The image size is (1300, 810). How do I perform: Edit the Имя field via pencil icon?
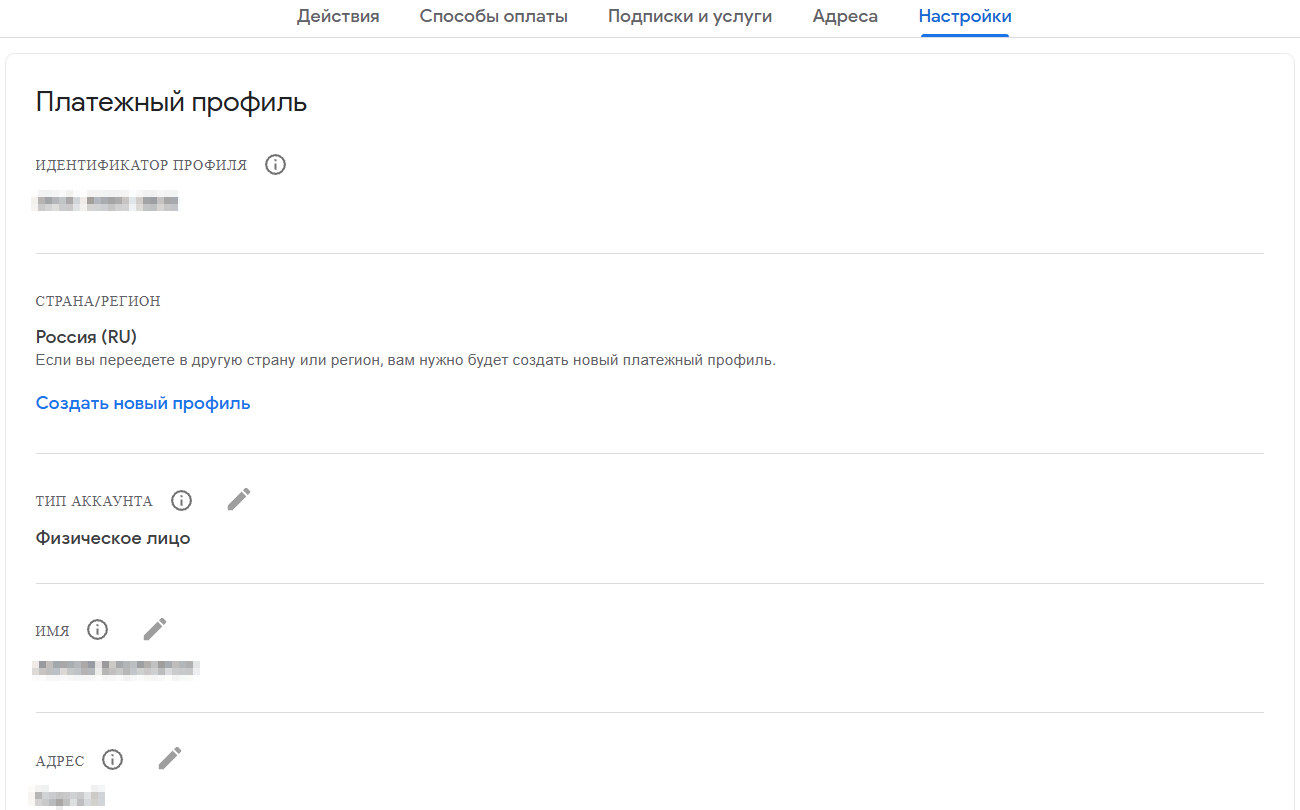point(154,629)
